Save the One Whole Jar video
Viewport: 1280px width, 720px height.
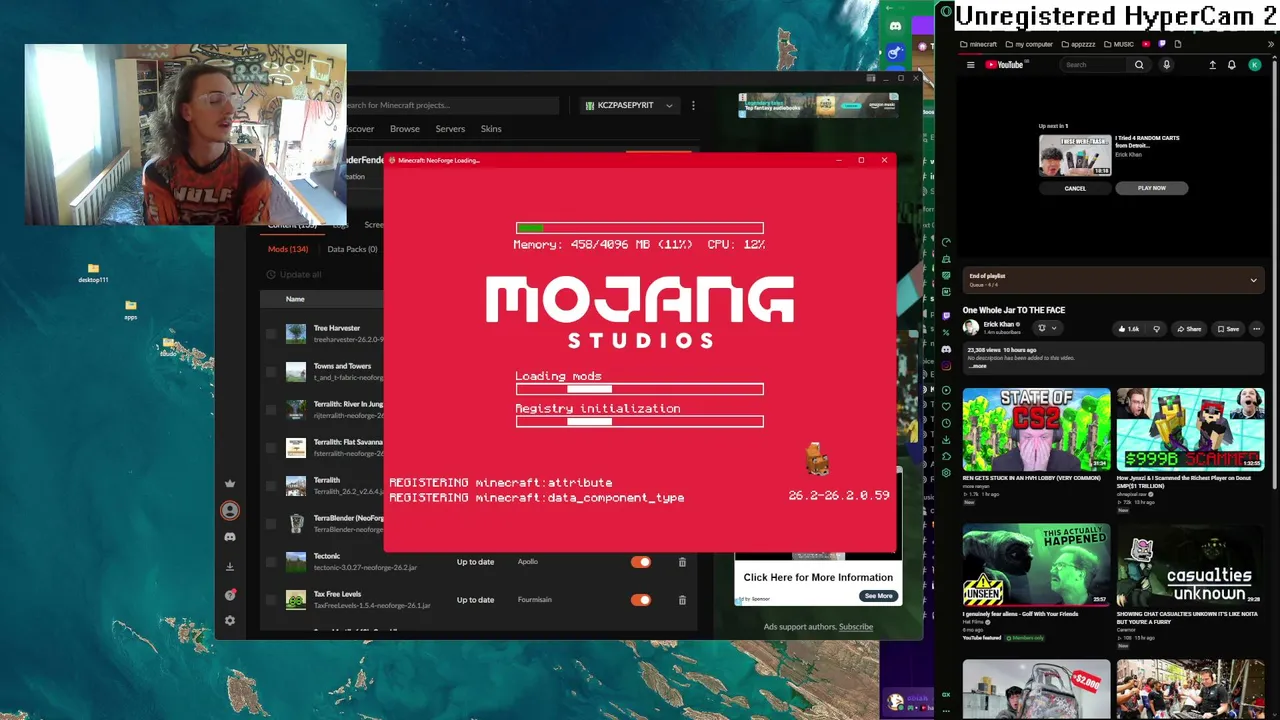click(x=1228, y=329)
